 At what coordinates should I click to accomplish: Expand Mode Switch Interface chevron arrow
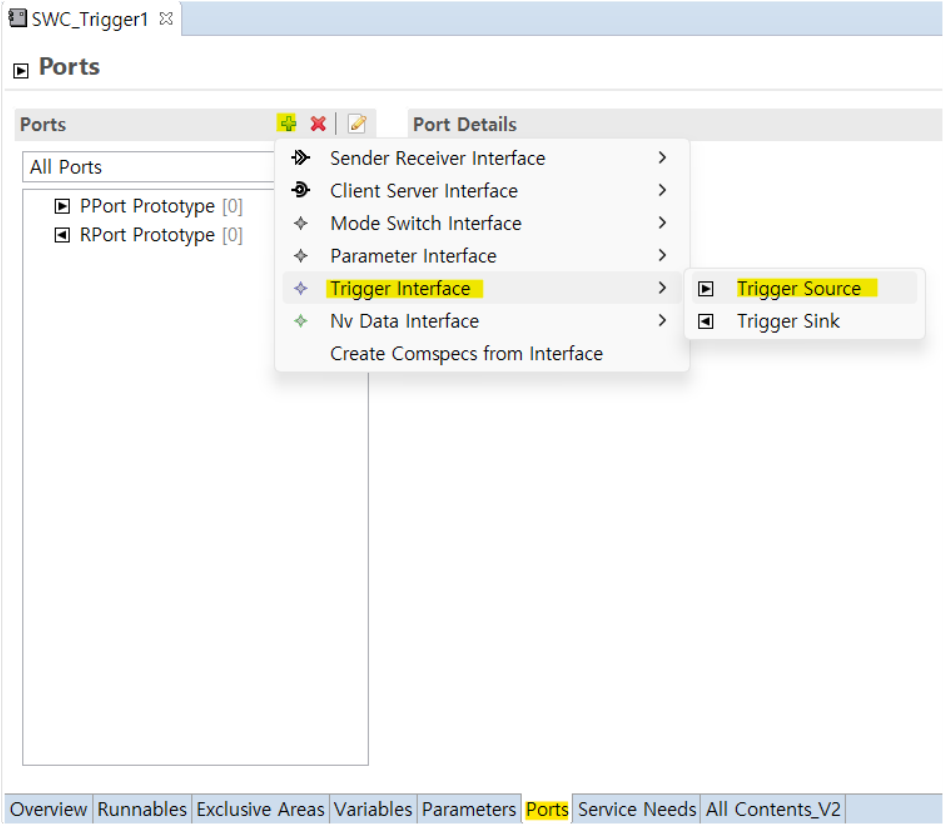662,223
